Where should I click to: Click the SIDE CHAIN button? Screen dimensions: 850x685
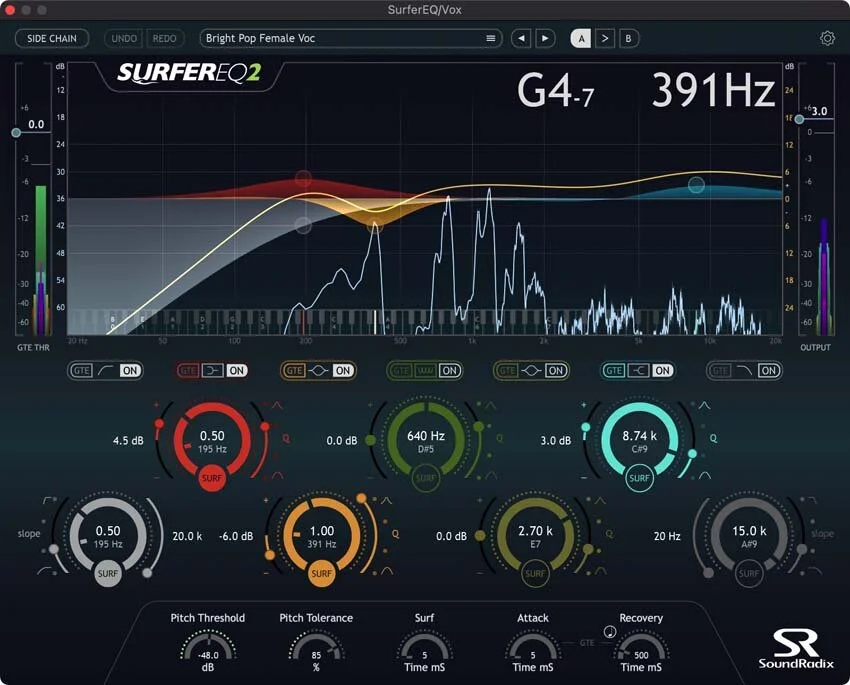52,38
